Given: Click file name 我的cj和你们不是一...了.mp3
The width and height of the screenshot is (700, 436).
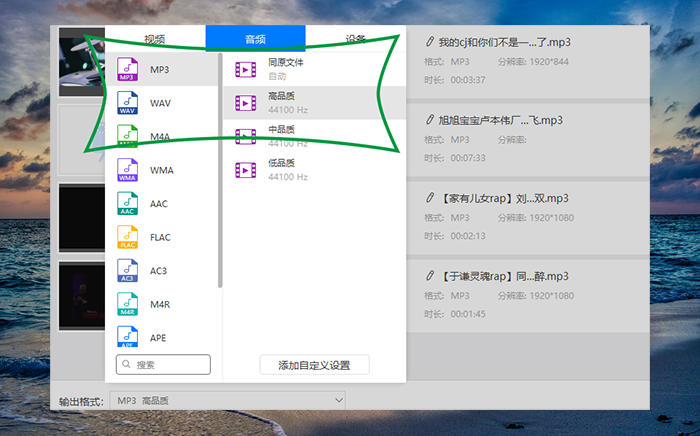Looking at the screenshot, I should [x=504, y=42].
